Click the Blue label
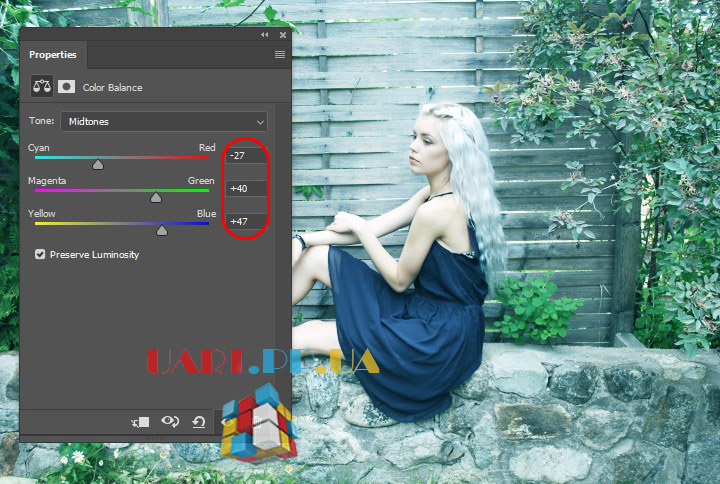The height and width of the screenshot is (484, 720). (x=207, y=214)
